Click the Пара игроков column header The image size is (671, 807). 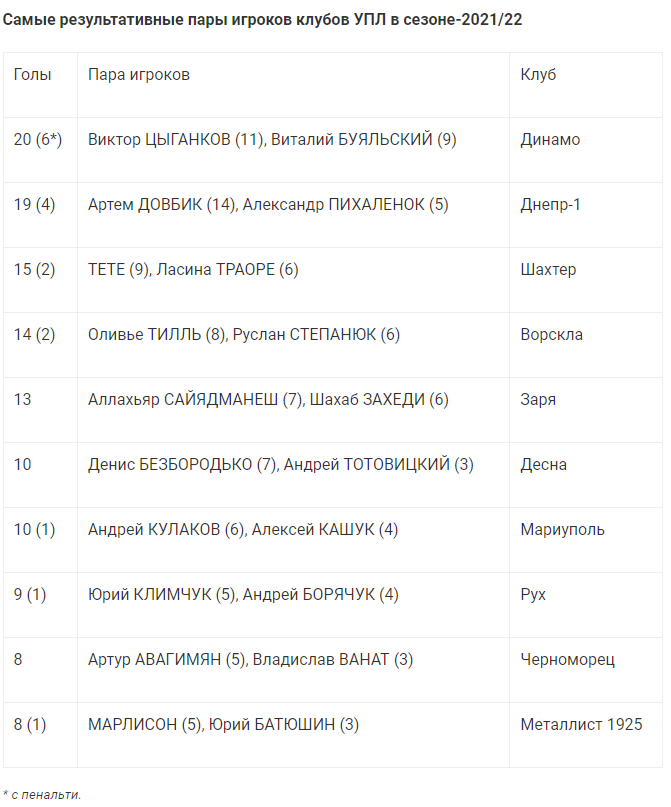tap(139, 75)
